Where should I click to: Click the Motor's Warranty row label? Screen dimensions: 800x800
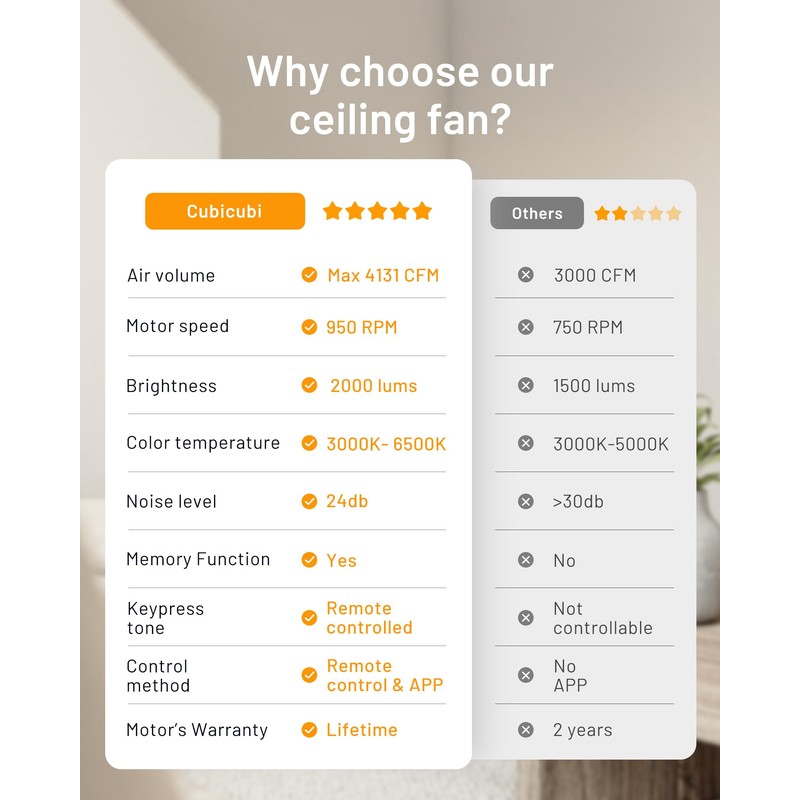click(197, 730)
